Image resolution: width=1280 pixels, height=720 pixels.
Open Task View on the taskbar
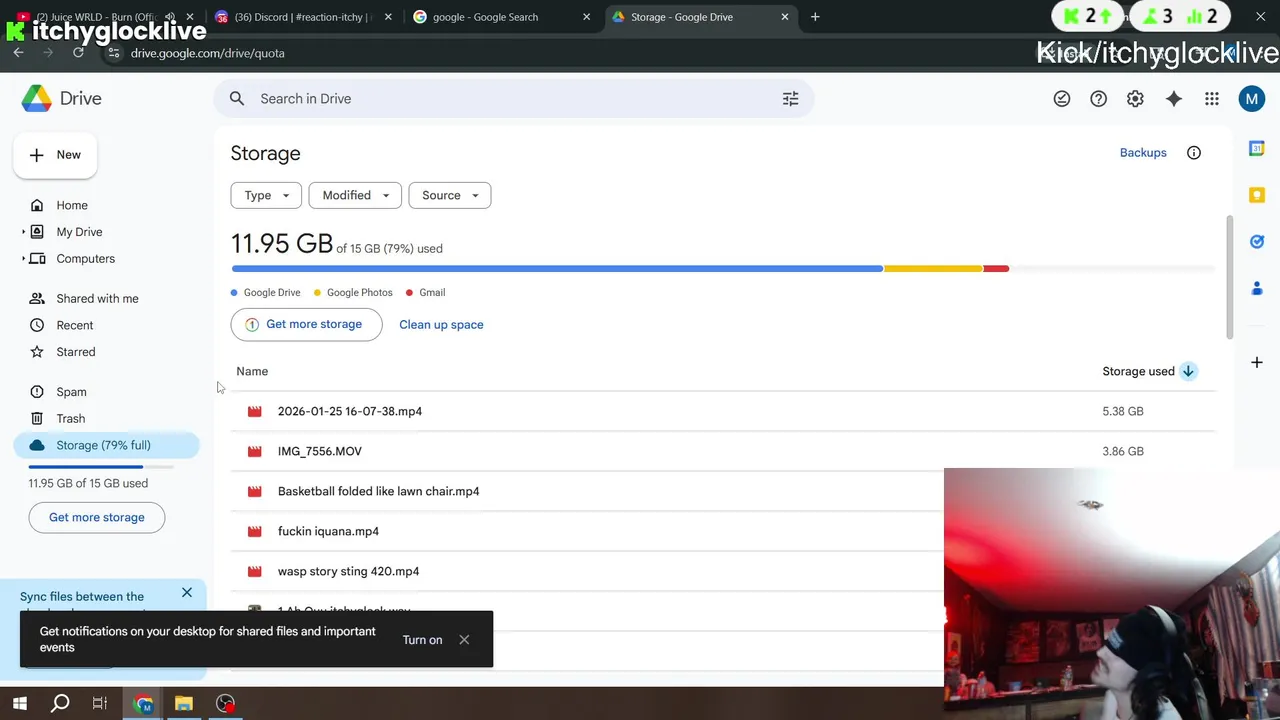(x=100, y=703)
